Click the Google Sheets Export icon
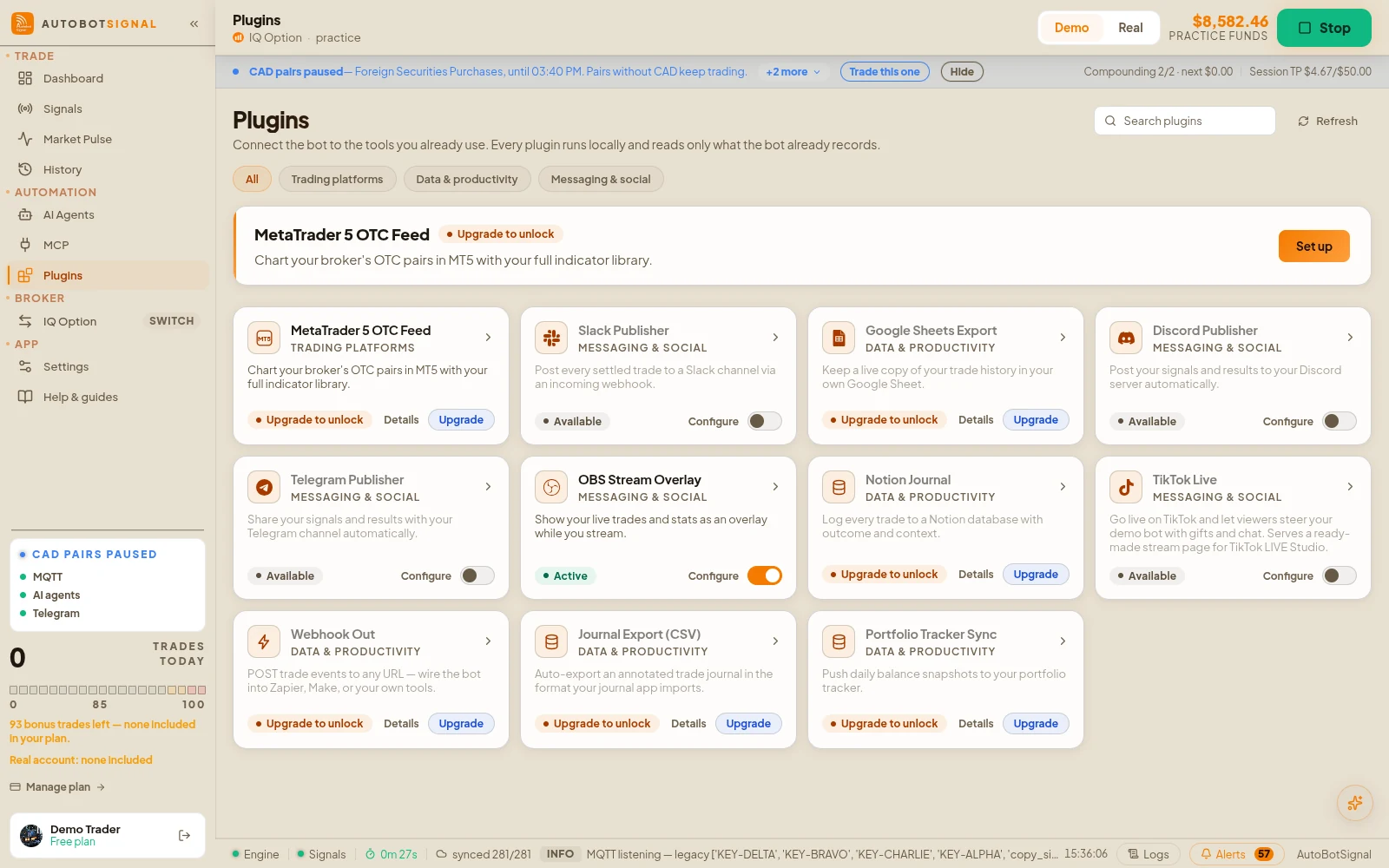The width and height of the screenshot is (1389, 868). [x=839, y=338]
